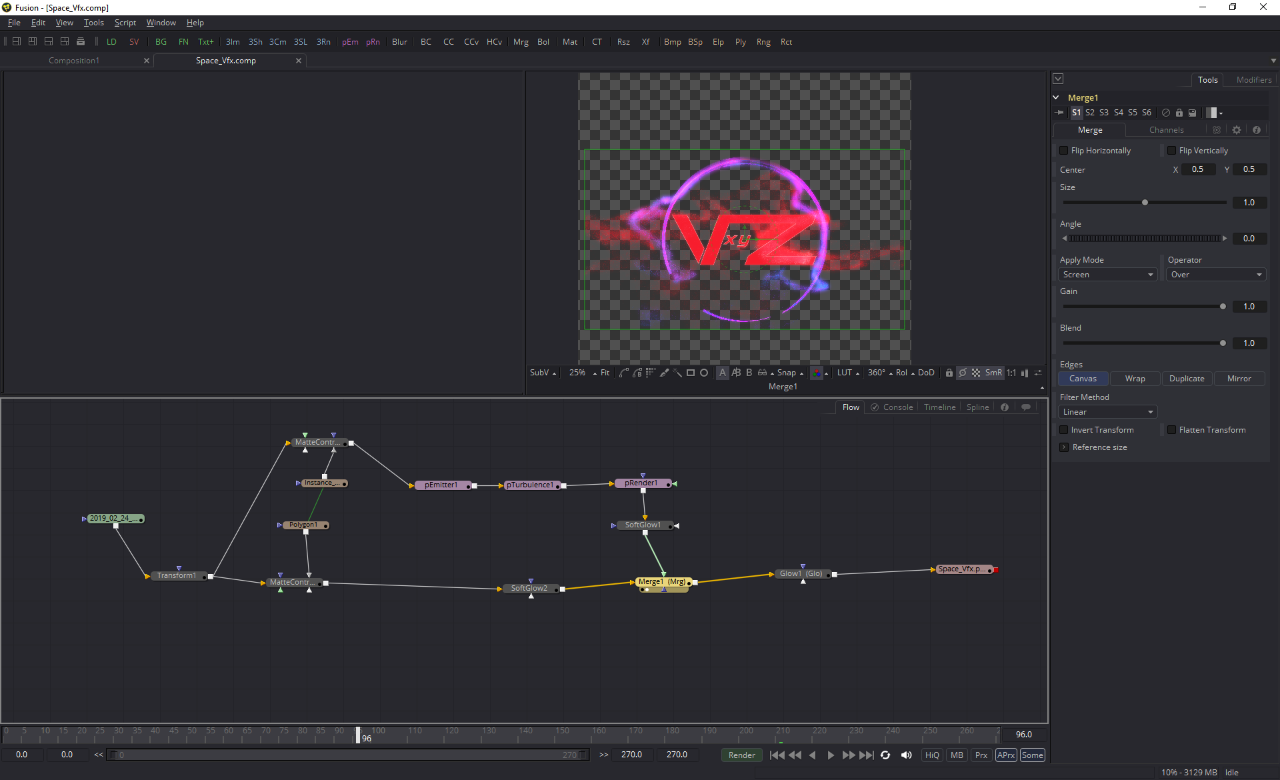Click the viewer lock icon

[948, 373]
